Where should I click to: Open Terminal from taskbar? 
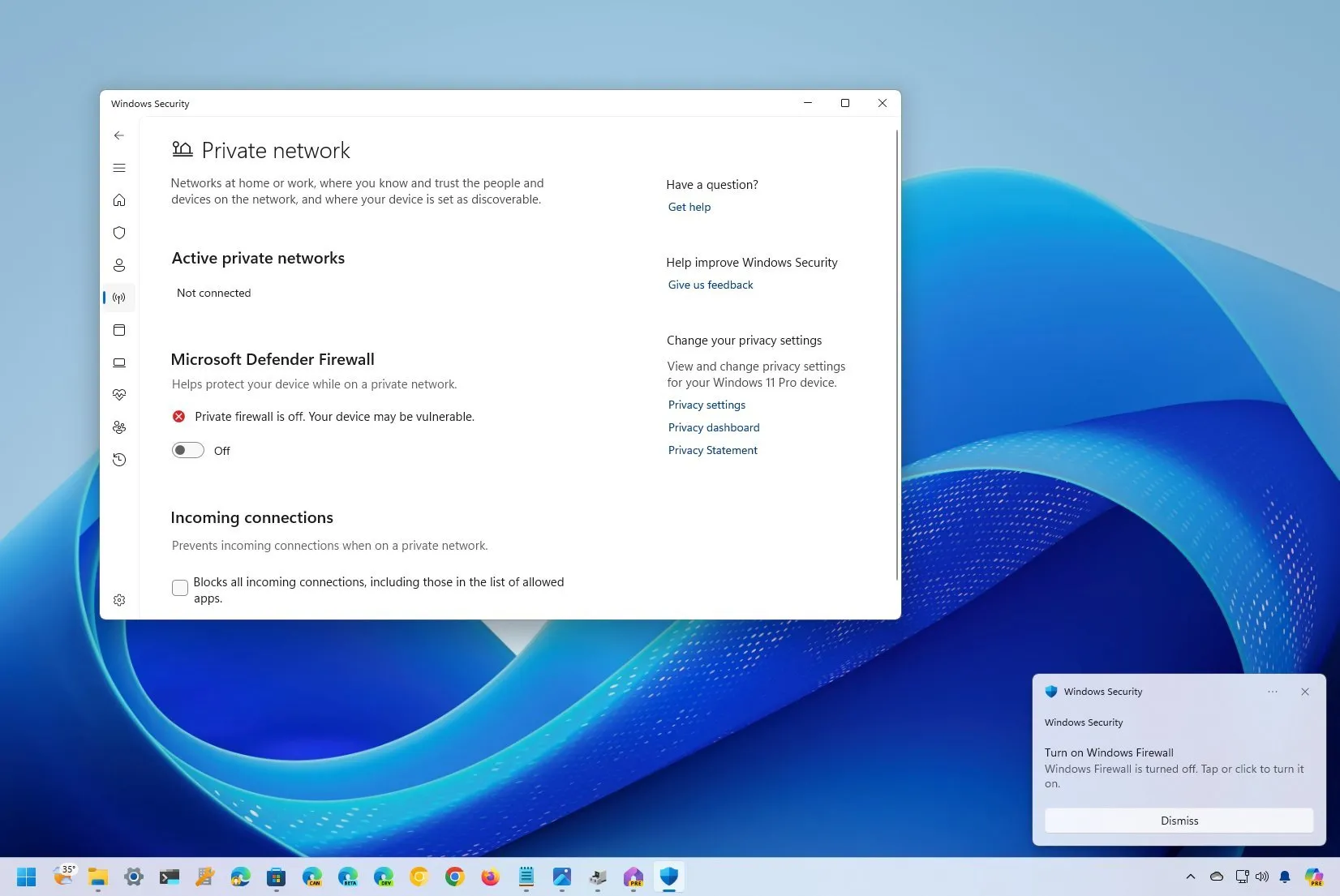tap(170, 877)
